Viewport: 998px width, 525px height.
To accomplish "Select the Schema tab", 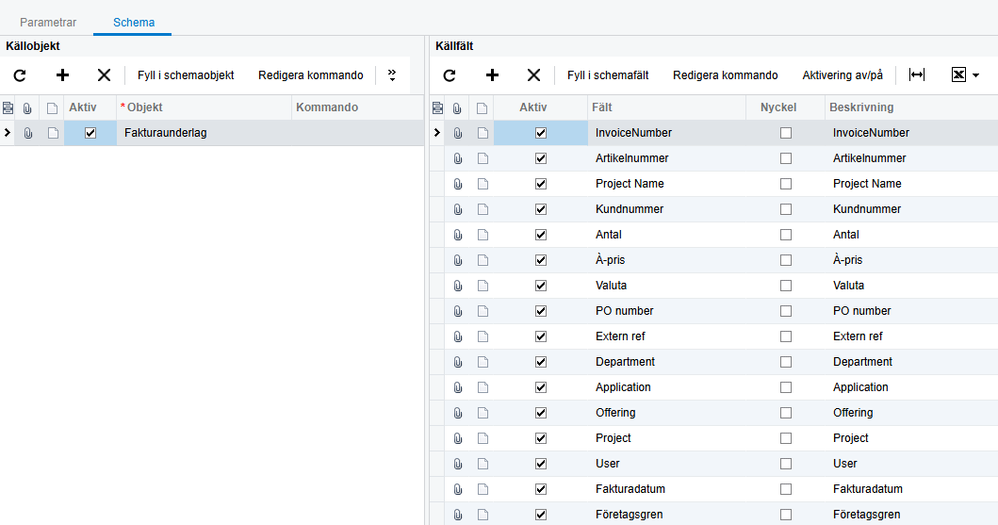I will (x=133, y=22).
